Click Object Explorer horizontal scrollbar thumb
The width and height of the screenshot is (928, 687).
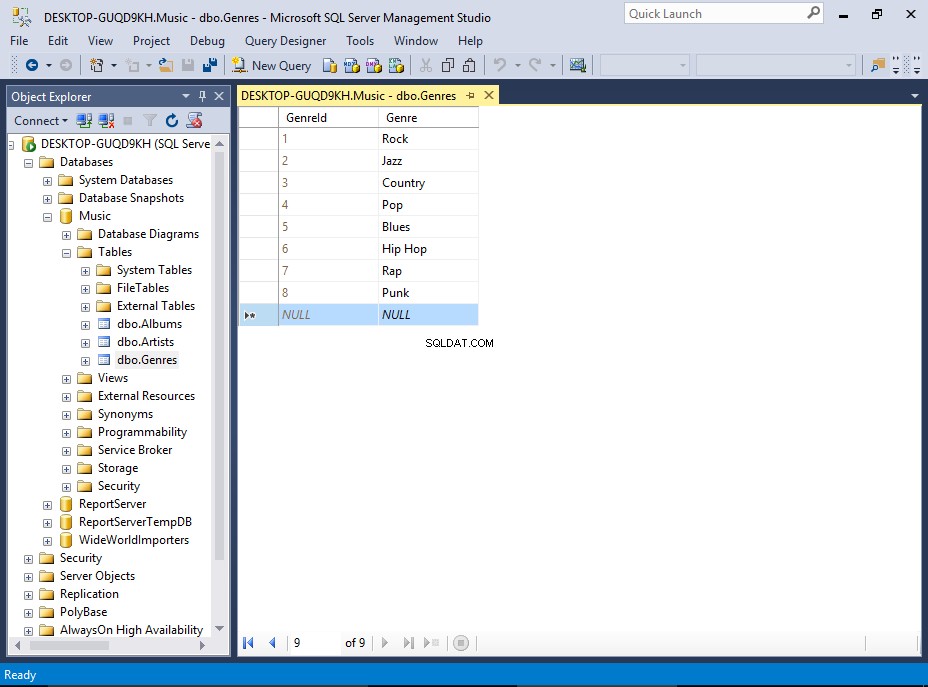[69, 646]
